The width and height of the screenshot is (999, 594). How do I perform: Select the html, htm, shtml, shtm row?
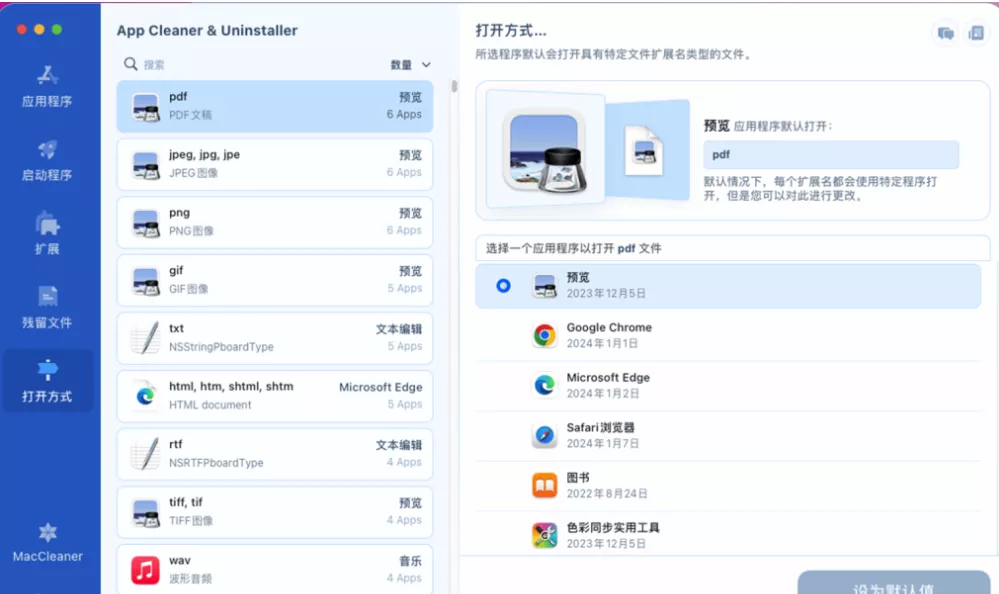(275, 396)
